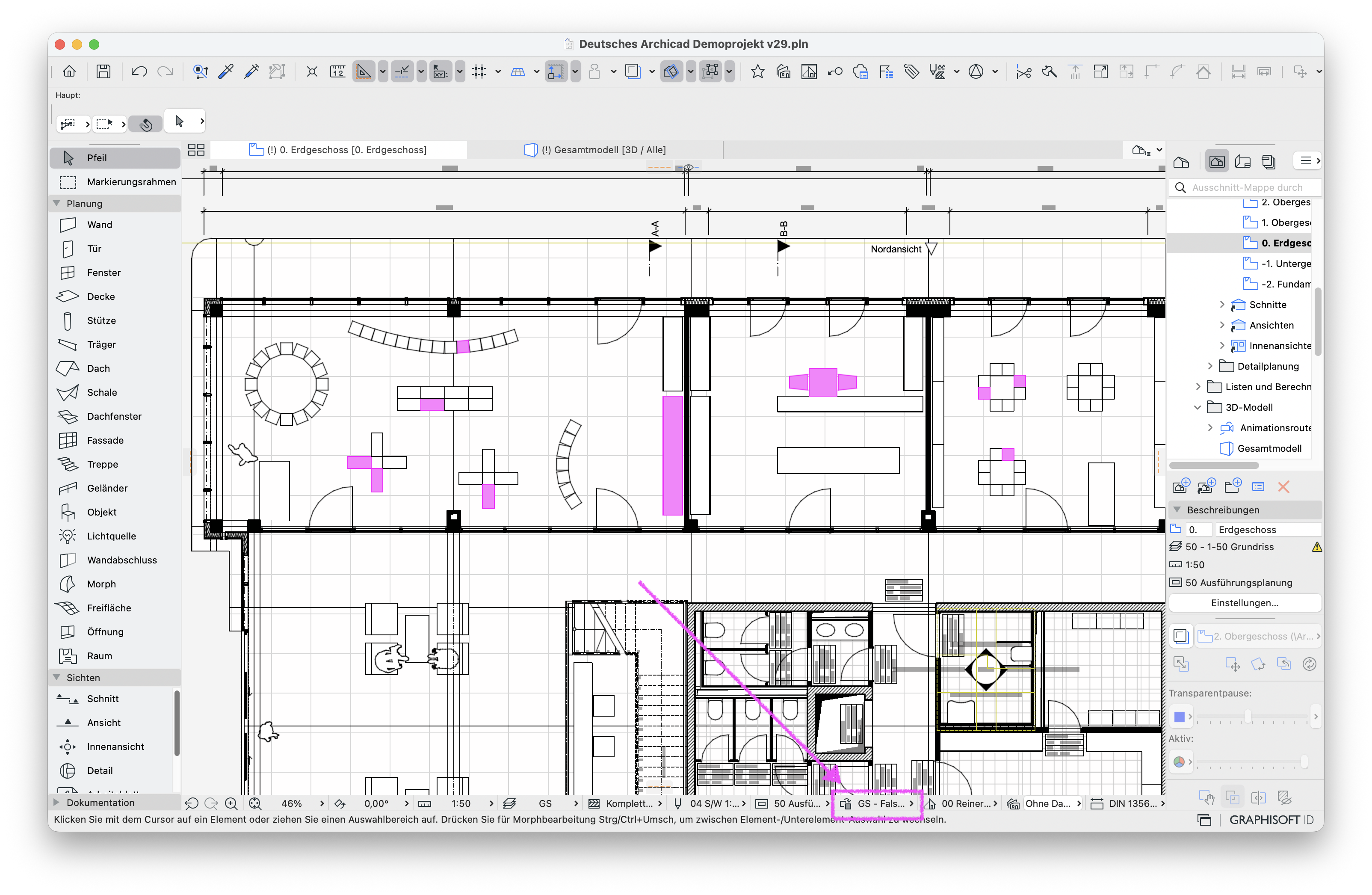Expand the Detailplanung folder

click(x=1210, y=366)
